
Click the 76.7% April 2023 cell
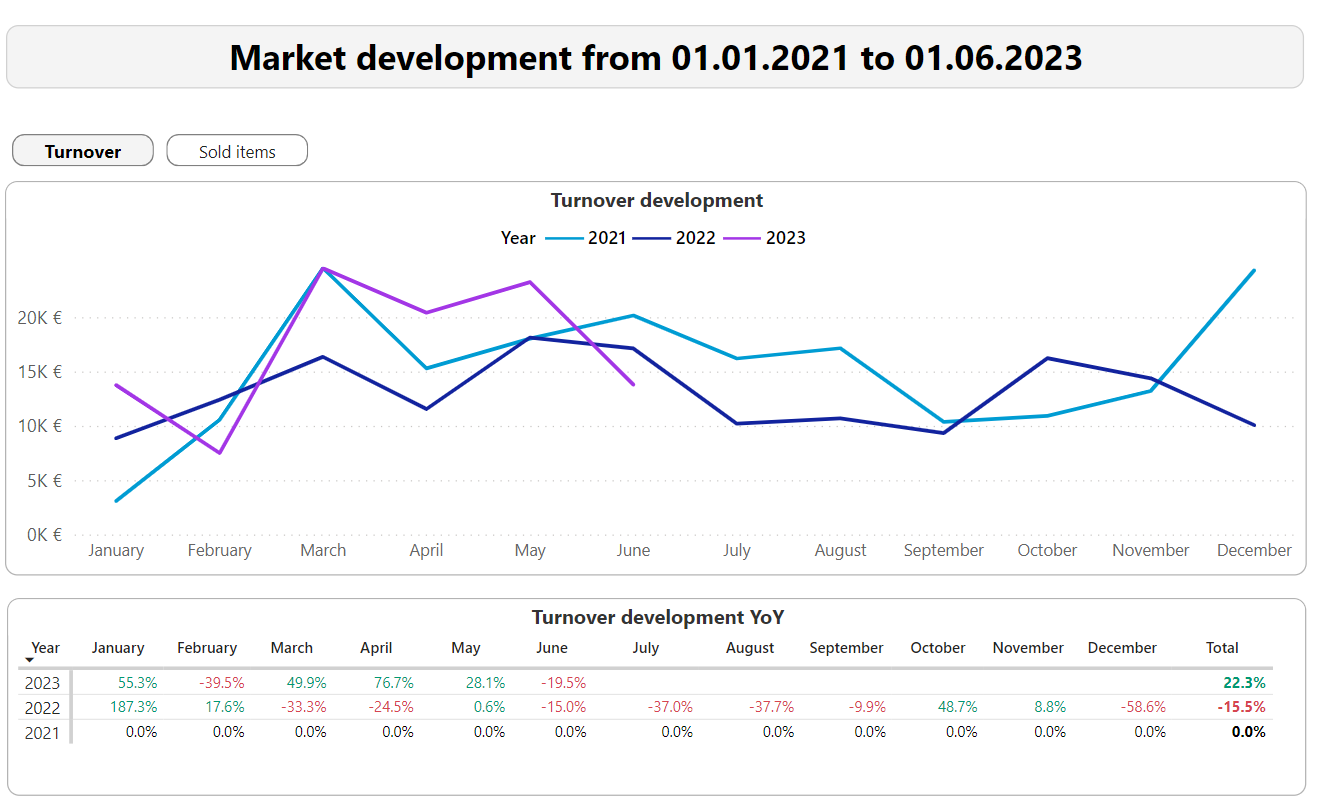(396, 684)
